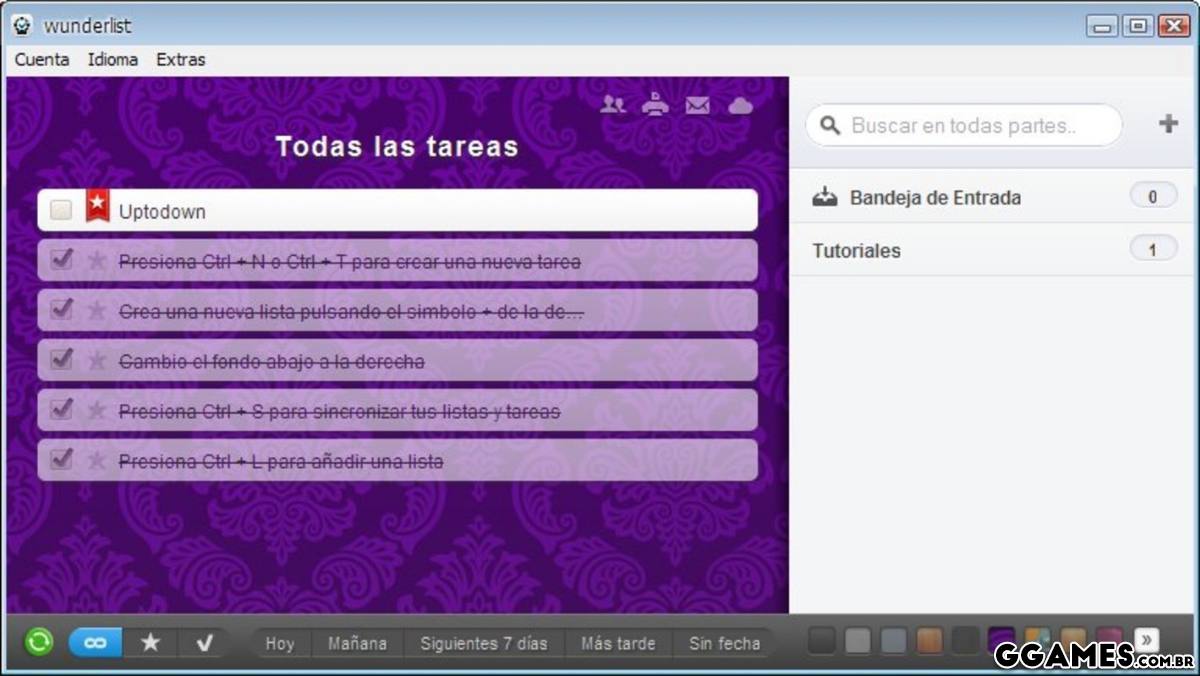
Task: Uncheck 'Presiona Ctrl + L' task checkbox
Action: point(62,460)
